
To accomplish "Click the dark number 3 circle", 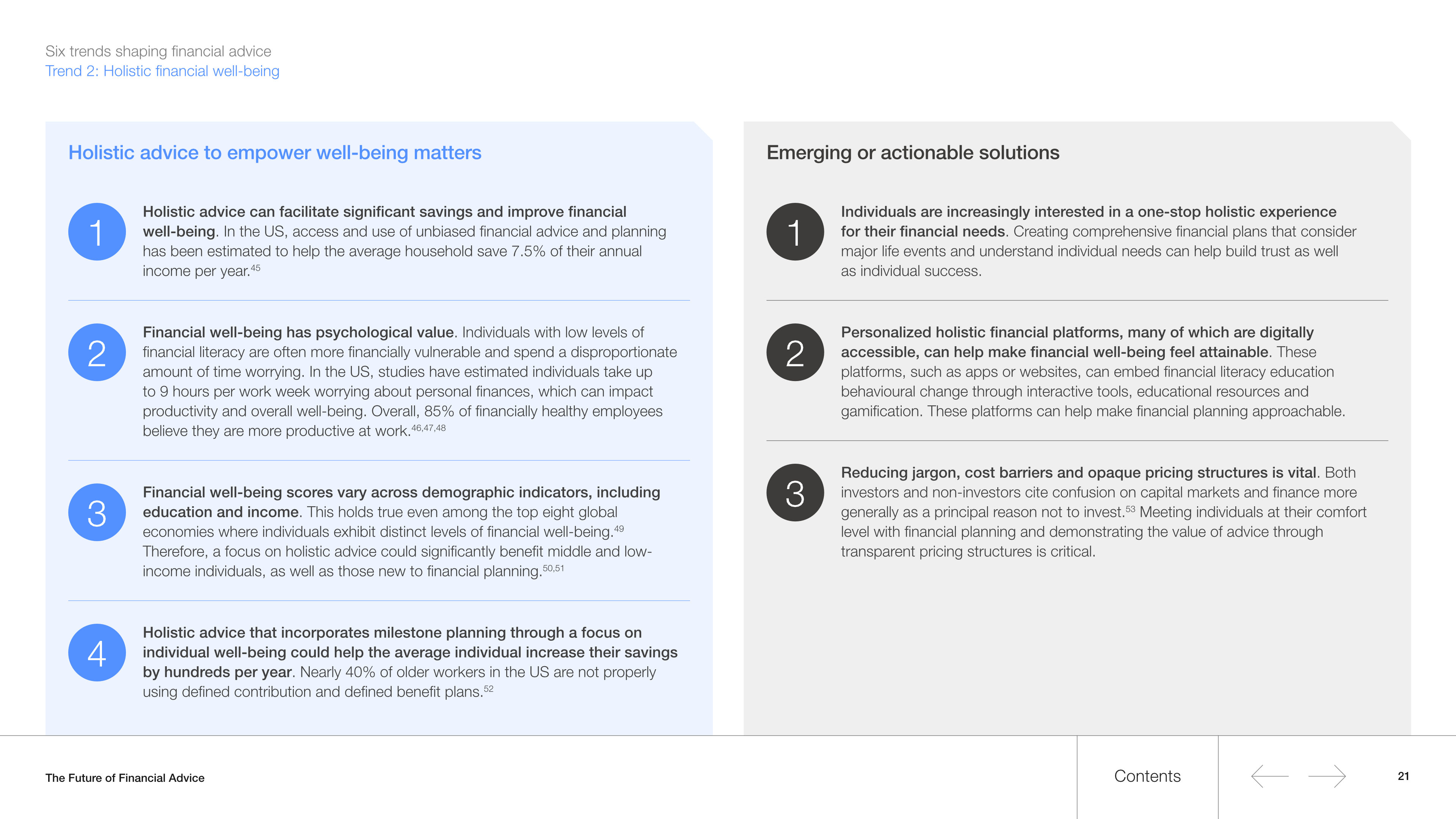I will point(795,492).
